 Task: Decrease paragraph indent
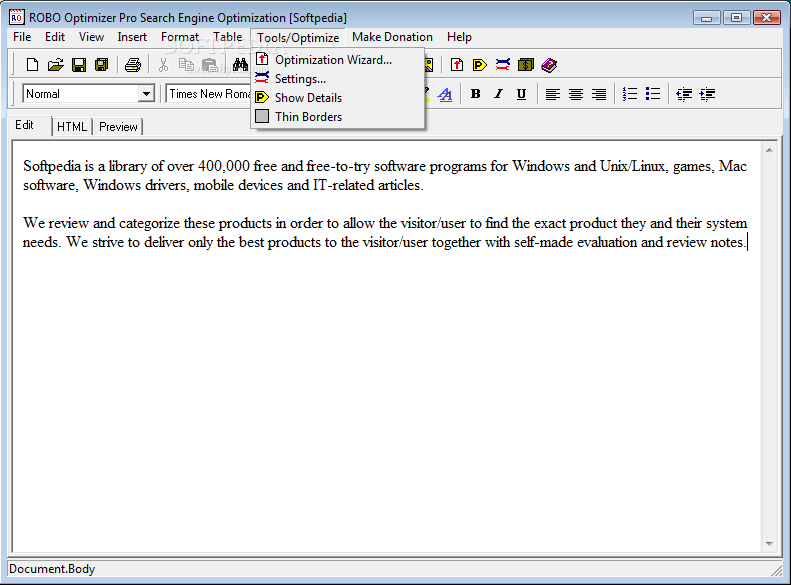point(684,94)
